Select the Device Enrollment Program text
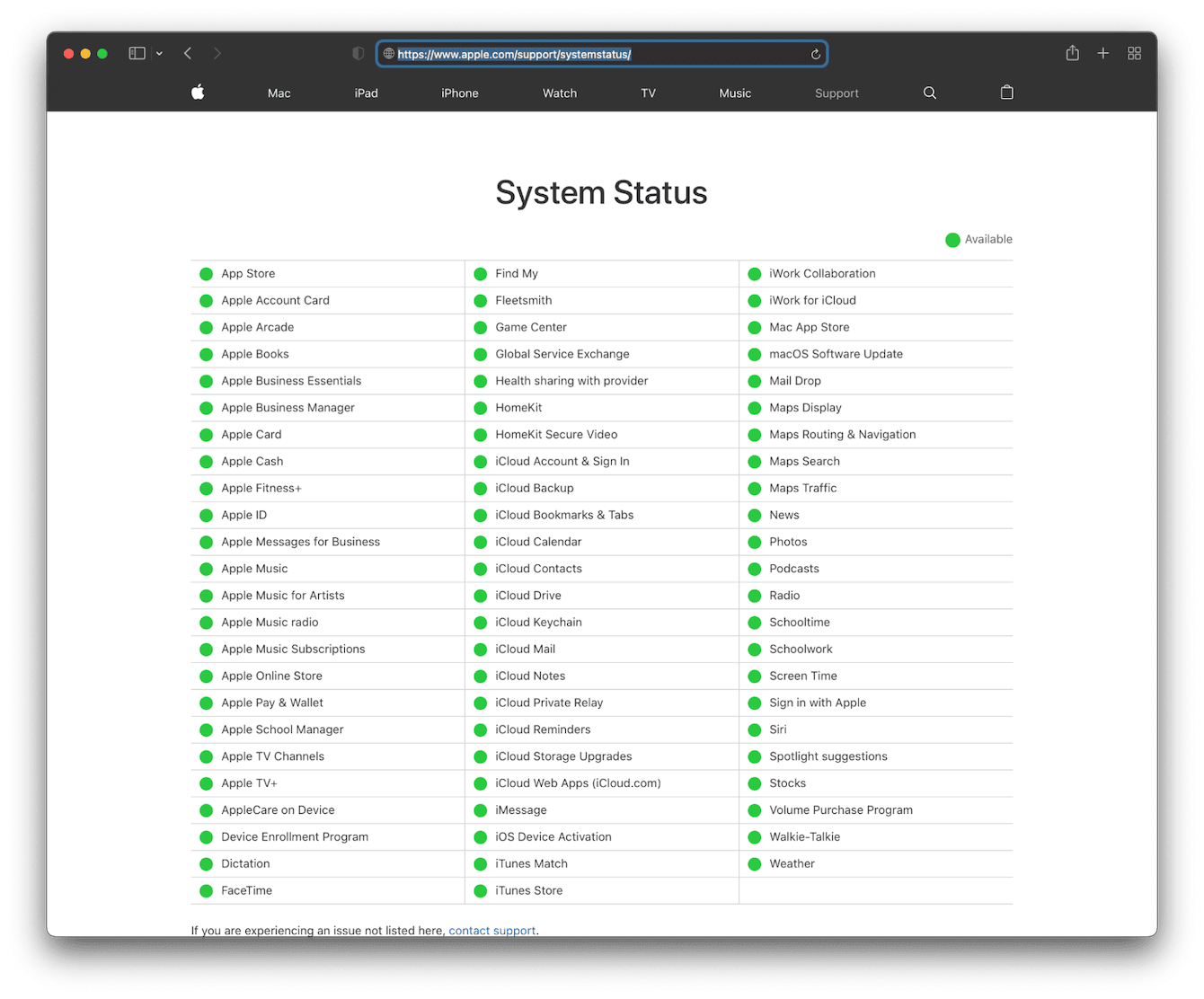 pyautogui.click(x=295, y=836)
